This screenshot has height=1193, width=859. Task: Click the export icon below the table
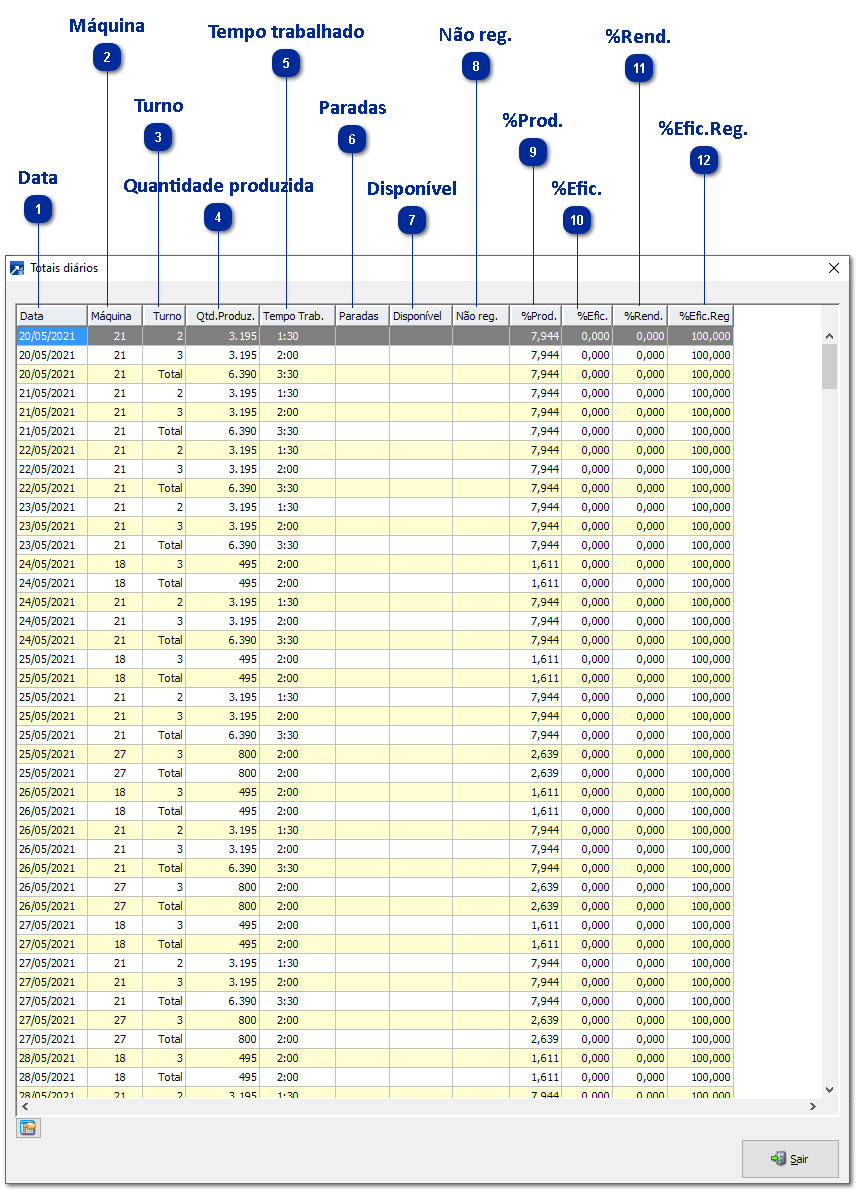click(28, 1128)
